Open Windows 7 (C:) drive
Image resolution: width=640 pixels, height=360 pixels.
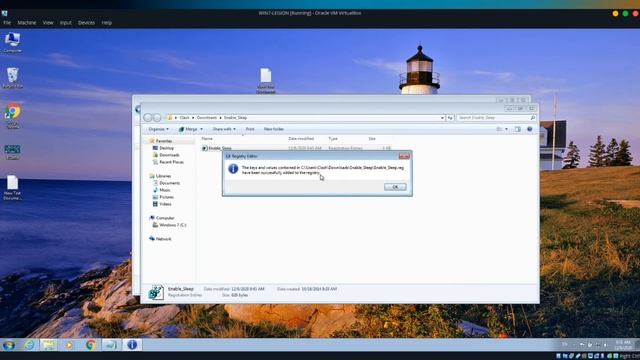tap(173, 225)
